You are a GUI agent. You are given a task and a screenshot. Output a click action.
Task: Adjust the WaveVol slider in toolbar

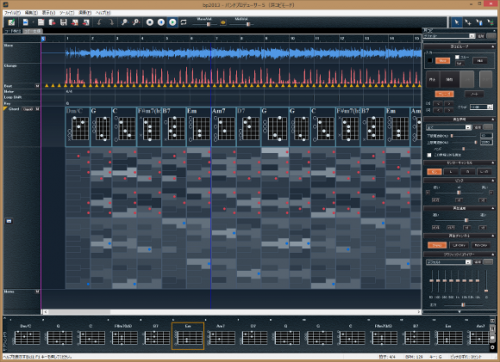[x=209, y=24]
